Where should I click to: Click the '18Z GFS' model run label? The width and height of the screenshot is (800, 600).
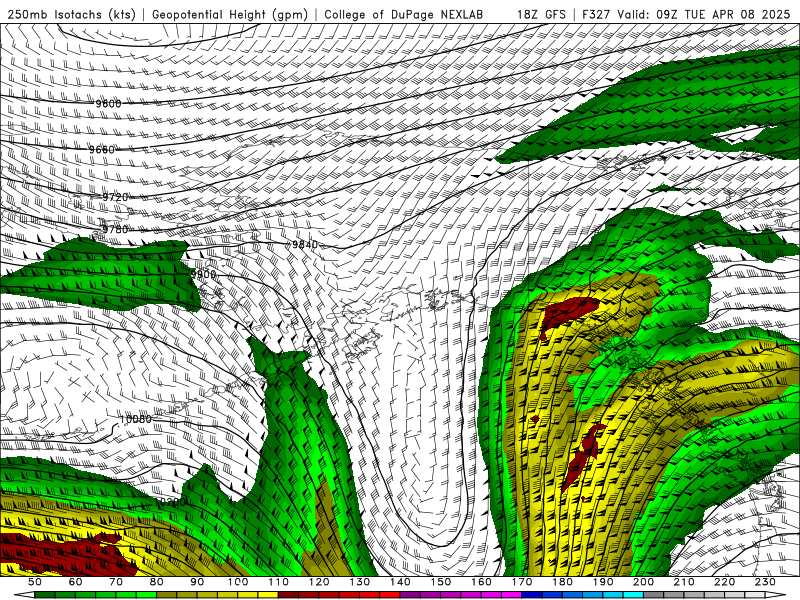tap(541, 14)
